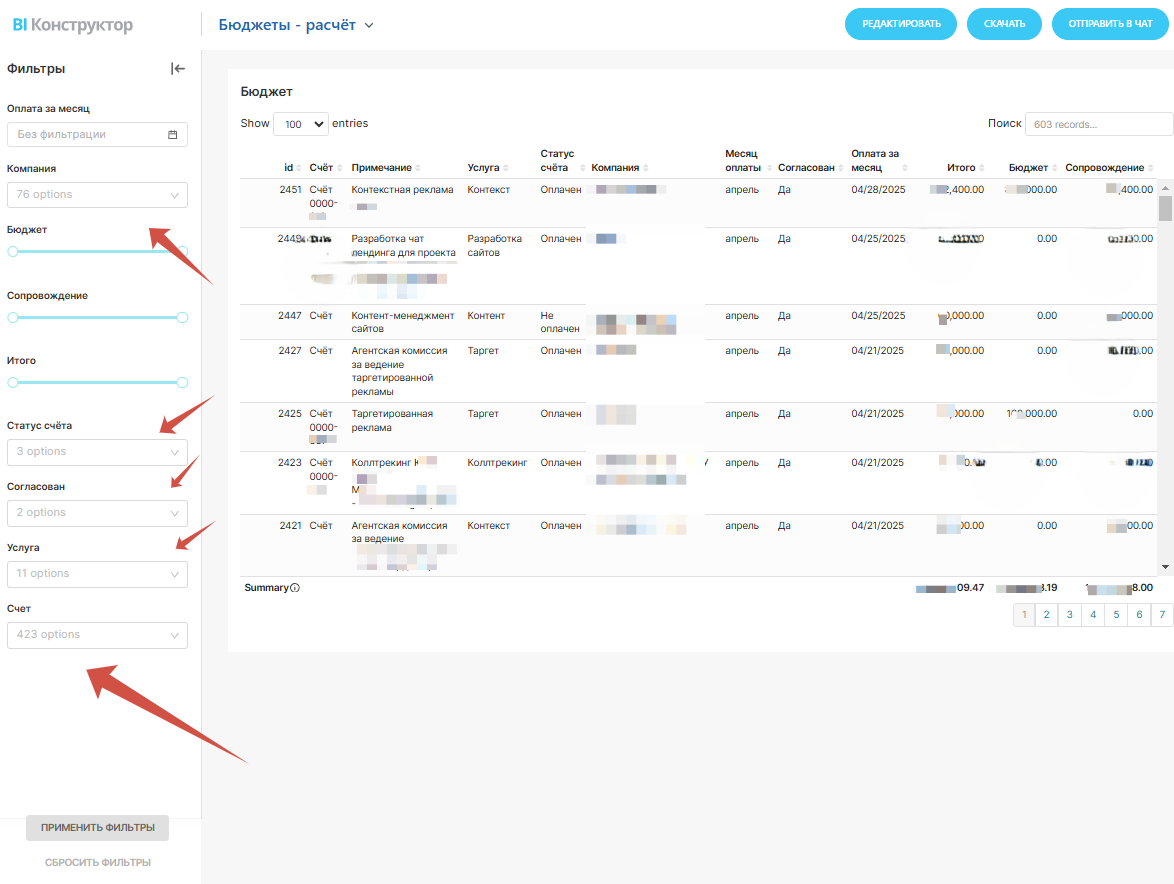Viewport: 1174px width, 884px height.
Task: Open the Show entries count selector
Action: pos(300,124)
